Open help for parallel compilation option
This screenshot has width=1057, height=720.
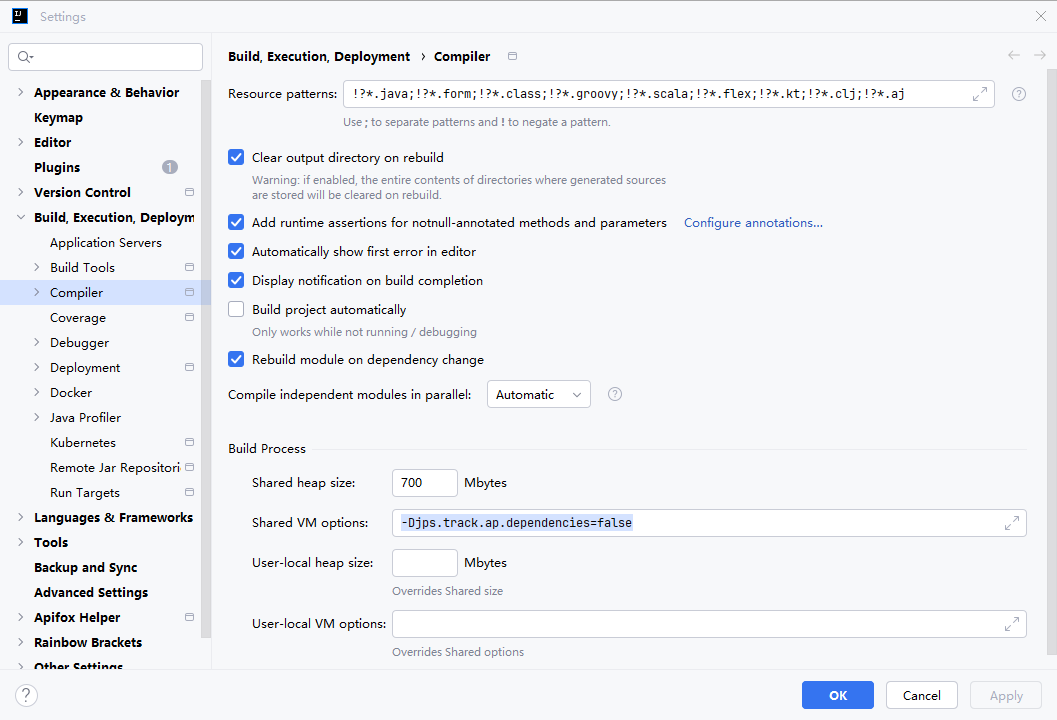tap(615, 394)
